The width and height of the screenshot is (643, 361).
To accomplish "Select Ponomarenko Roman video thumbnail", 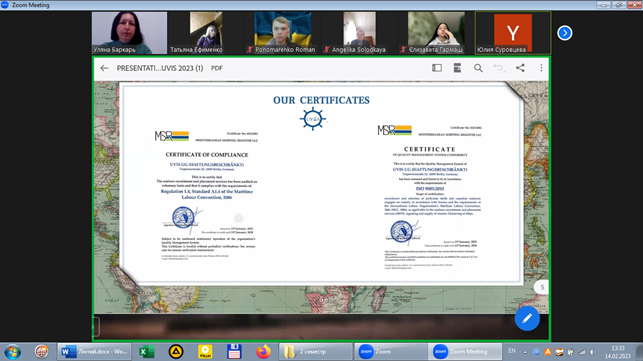I will 283,33.
